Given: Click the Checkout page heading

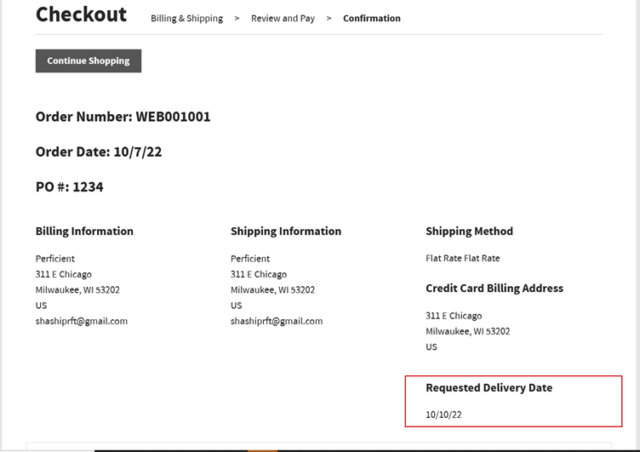Looking at the screenshot, I should tap(81, 14).
